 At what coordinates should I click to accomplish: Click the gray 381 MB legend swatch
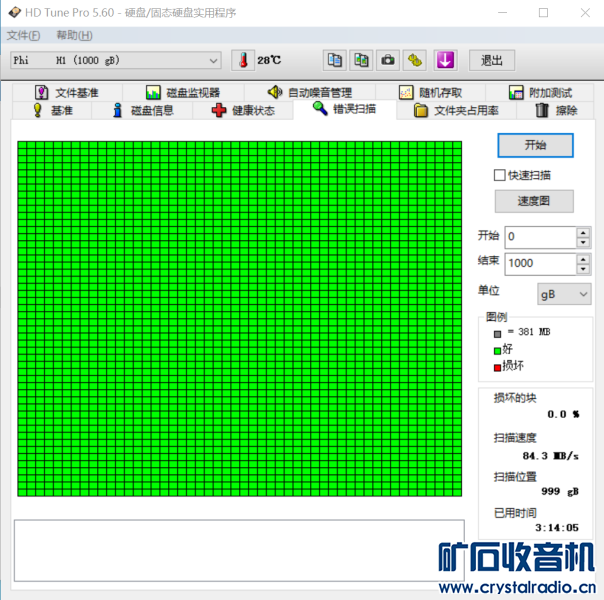pos(497,334)
